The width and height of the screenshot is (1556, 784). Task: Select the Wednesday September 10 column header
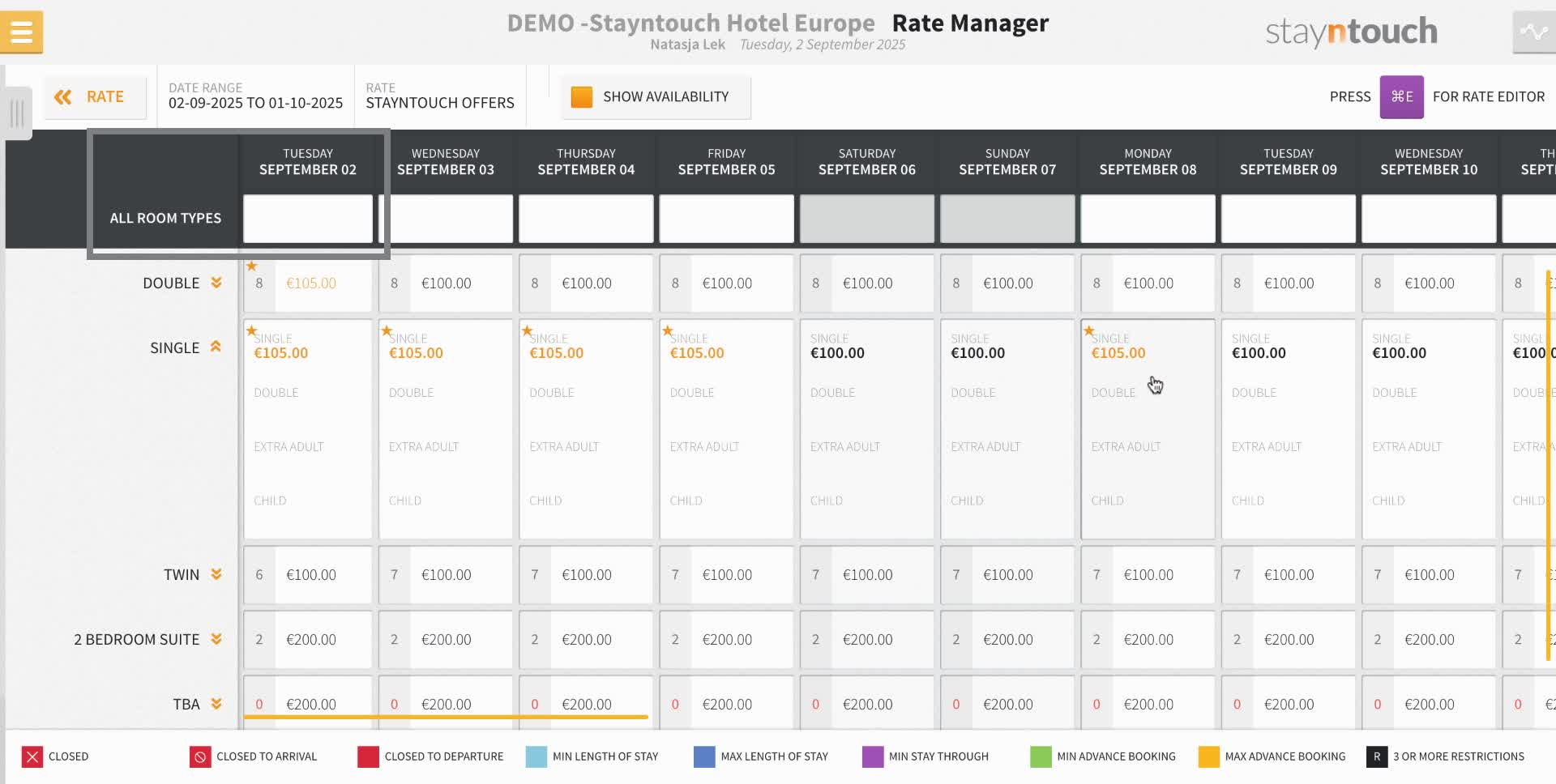click(1429, 162)
